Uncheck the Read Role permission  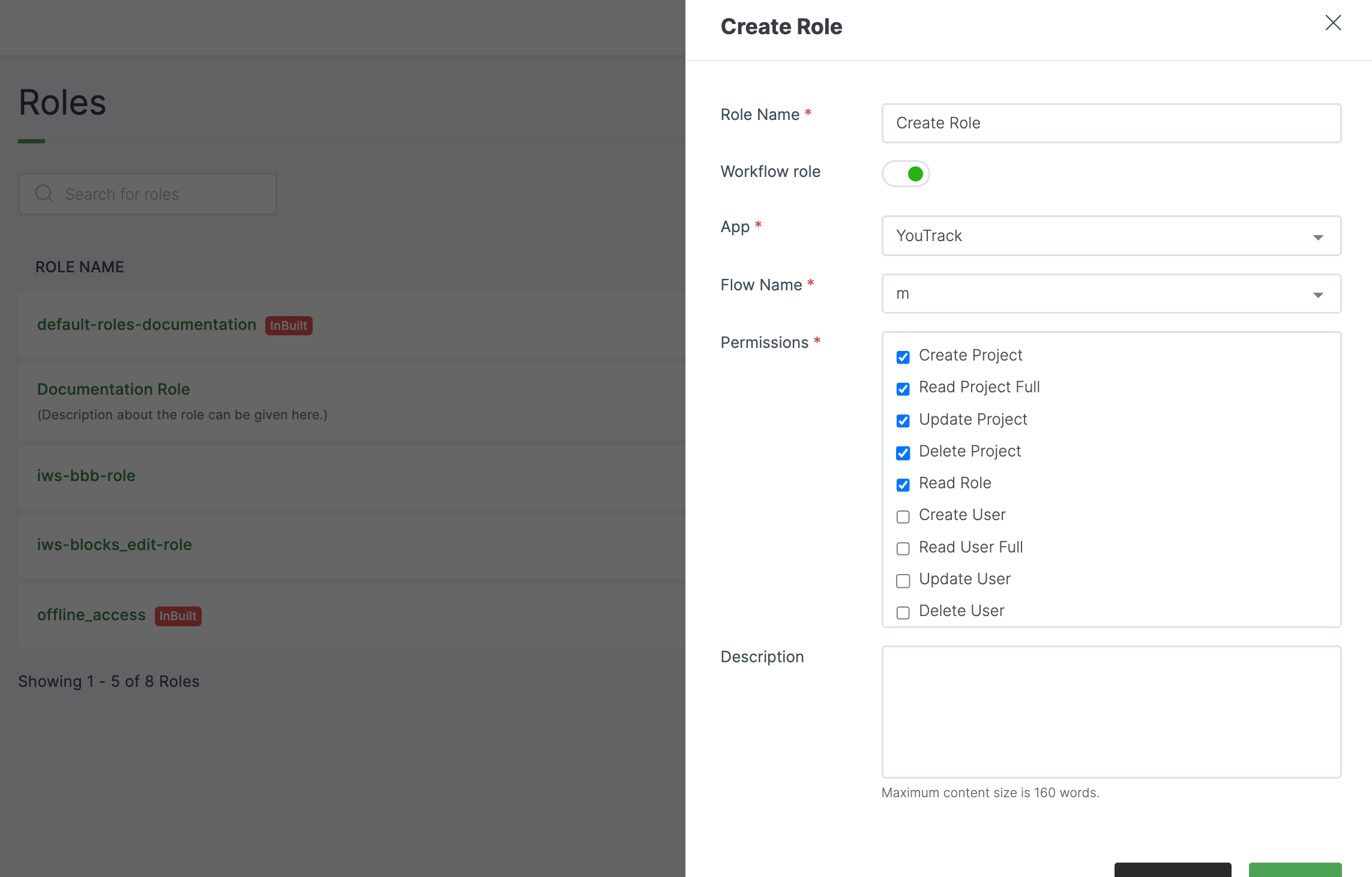pos(903,485)
